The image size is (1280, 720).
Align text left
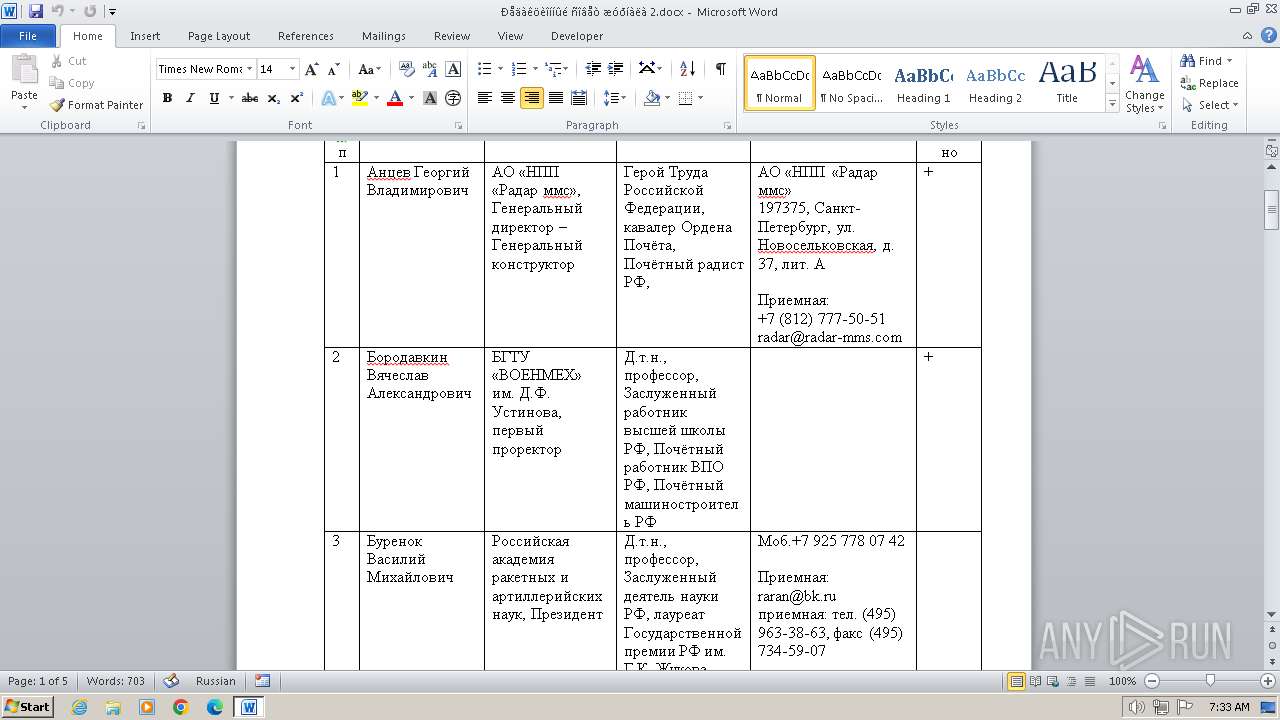tap(485, 98)
